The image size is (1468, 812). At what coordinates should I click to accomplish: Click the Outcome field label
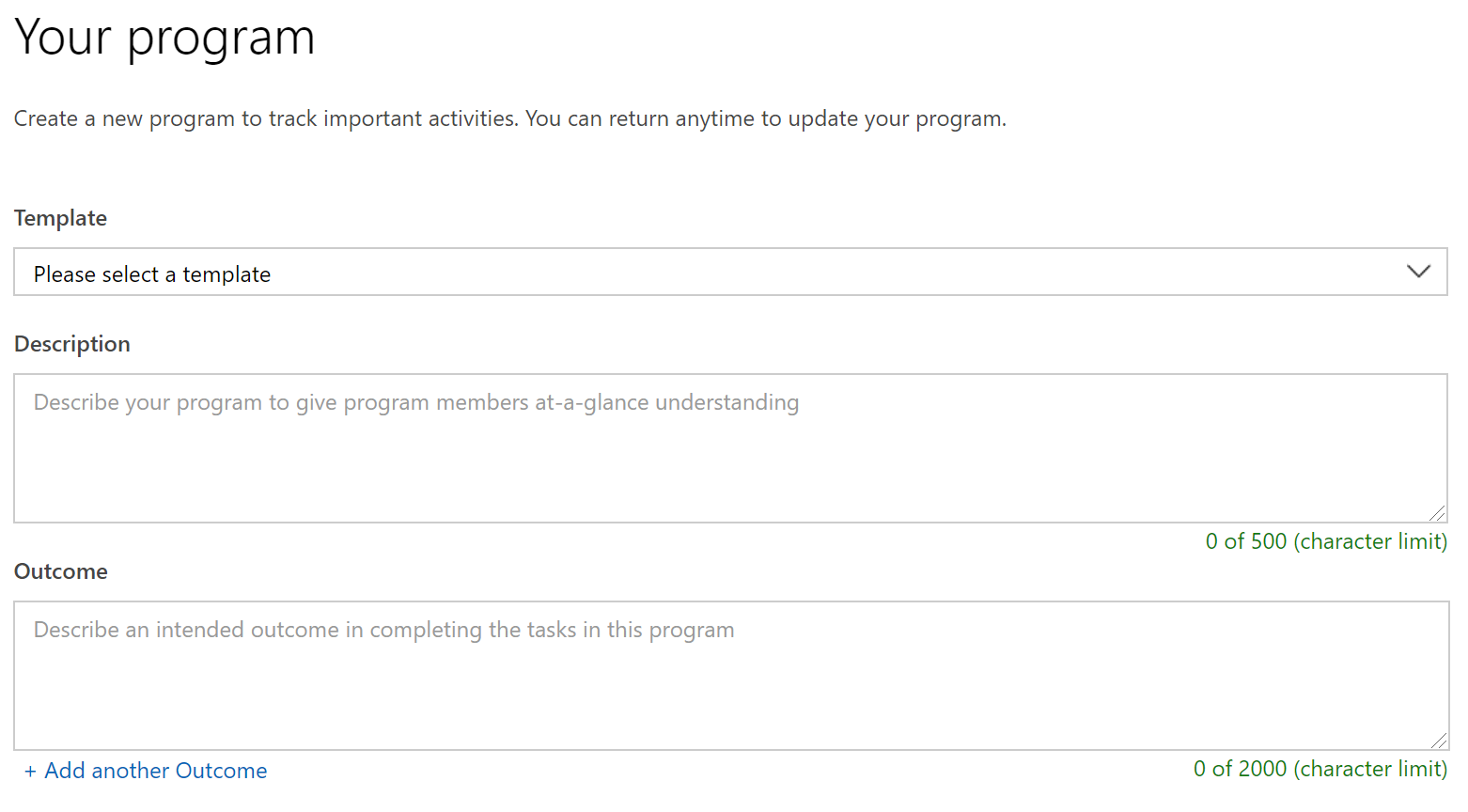tap(60, 570)
